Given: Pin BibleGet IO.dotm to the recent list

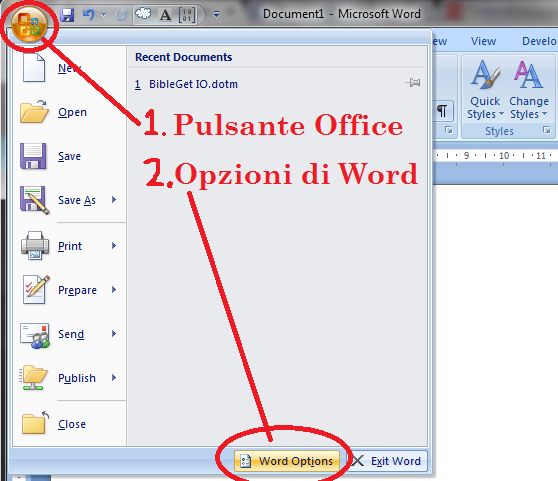Looking at the screenshot, I should 413,83.
